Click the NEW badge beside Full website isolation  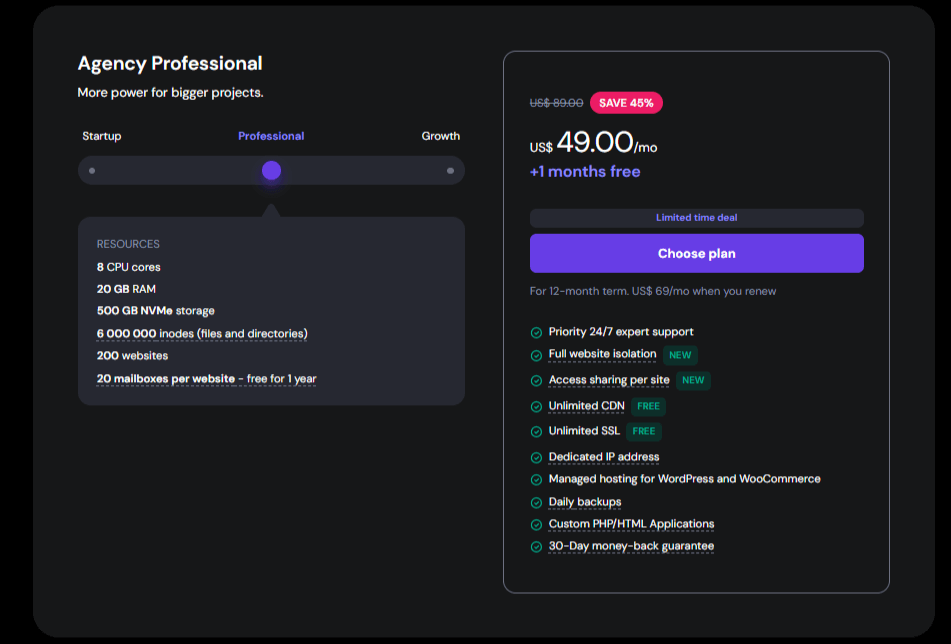(680, 355)
